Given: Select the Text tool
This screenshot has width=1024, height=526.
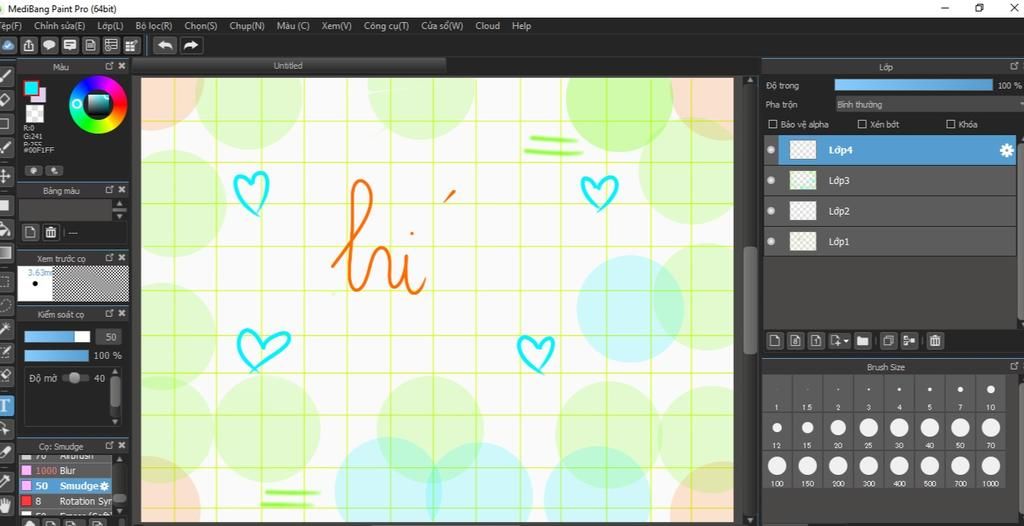Looking at the screenshot, I should [6, 405].
